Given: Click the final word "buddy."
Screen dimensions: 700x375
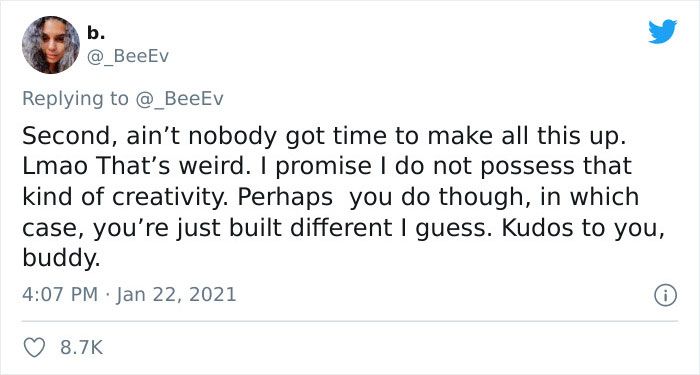Looking at the screenshot, I should click(x=61, y=258).
